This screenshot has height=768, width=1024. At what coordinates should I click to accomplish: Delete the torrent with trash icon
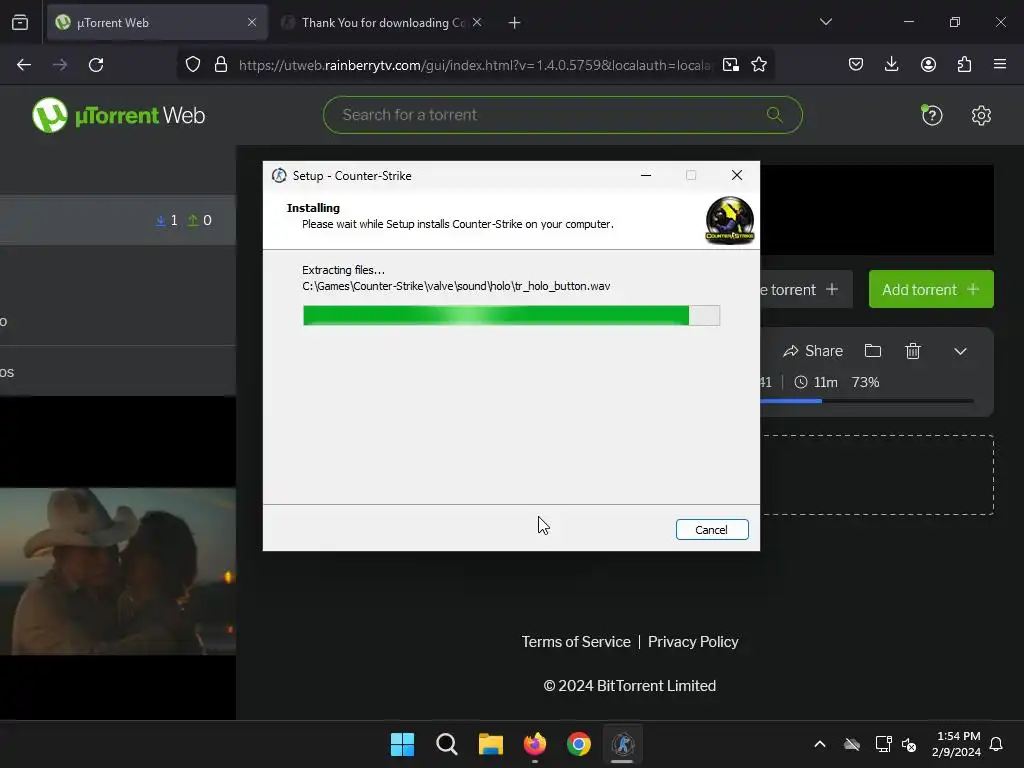tap(913, 351)
